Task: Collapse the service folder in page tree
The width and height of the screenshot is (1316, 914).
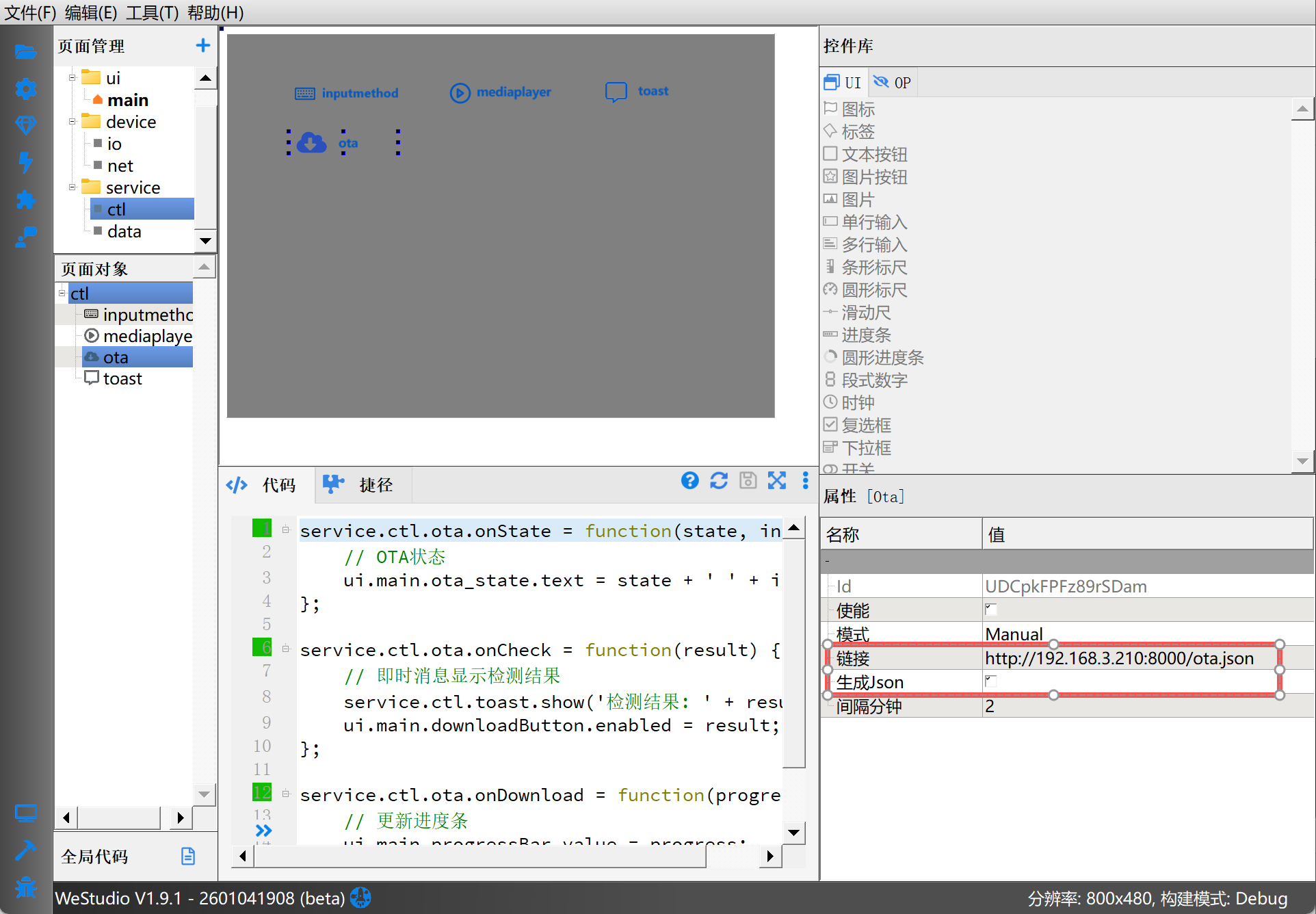Action: click(73, 187)
